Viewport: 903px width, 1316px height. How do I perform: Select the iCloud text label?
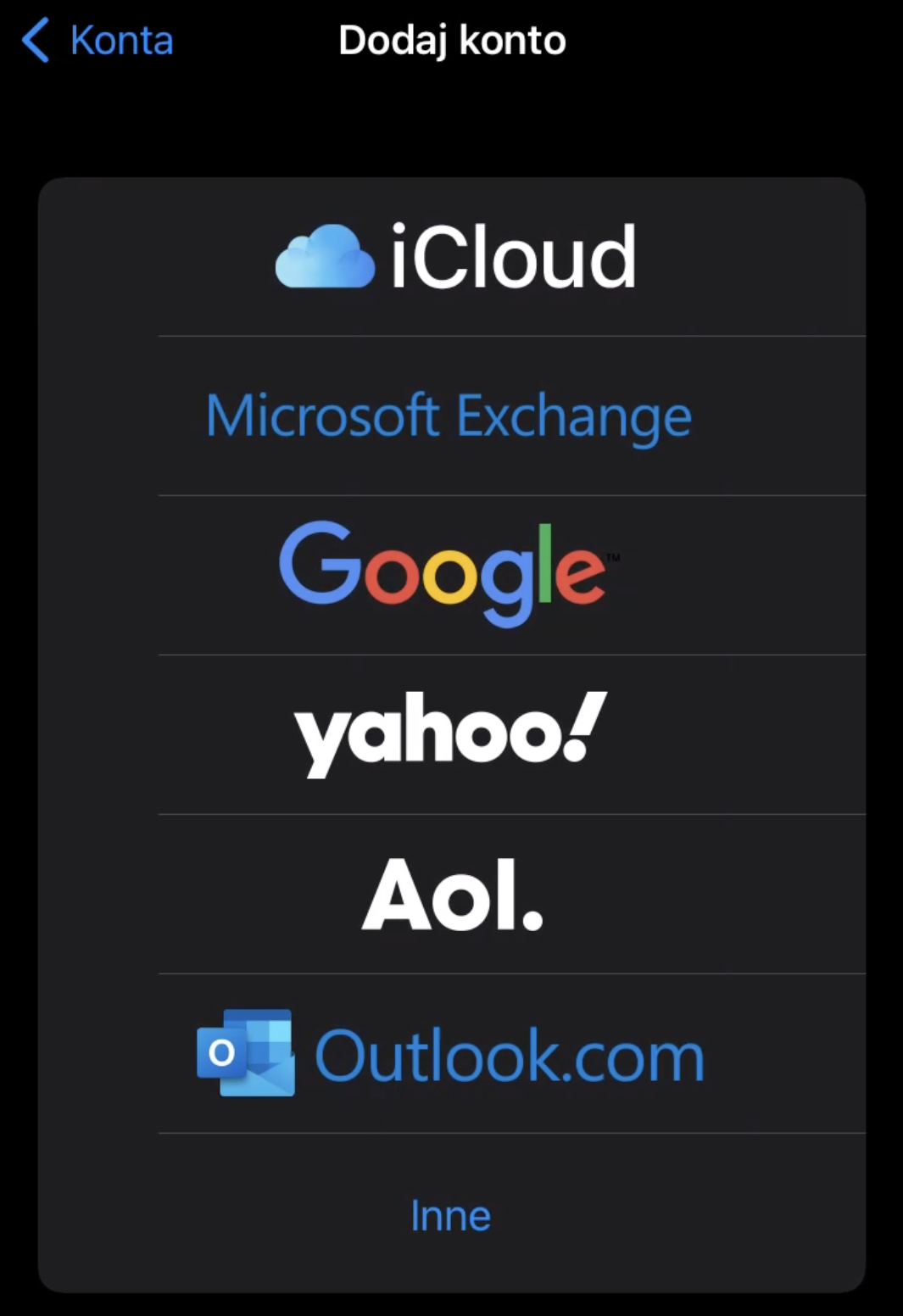(513, 256)
